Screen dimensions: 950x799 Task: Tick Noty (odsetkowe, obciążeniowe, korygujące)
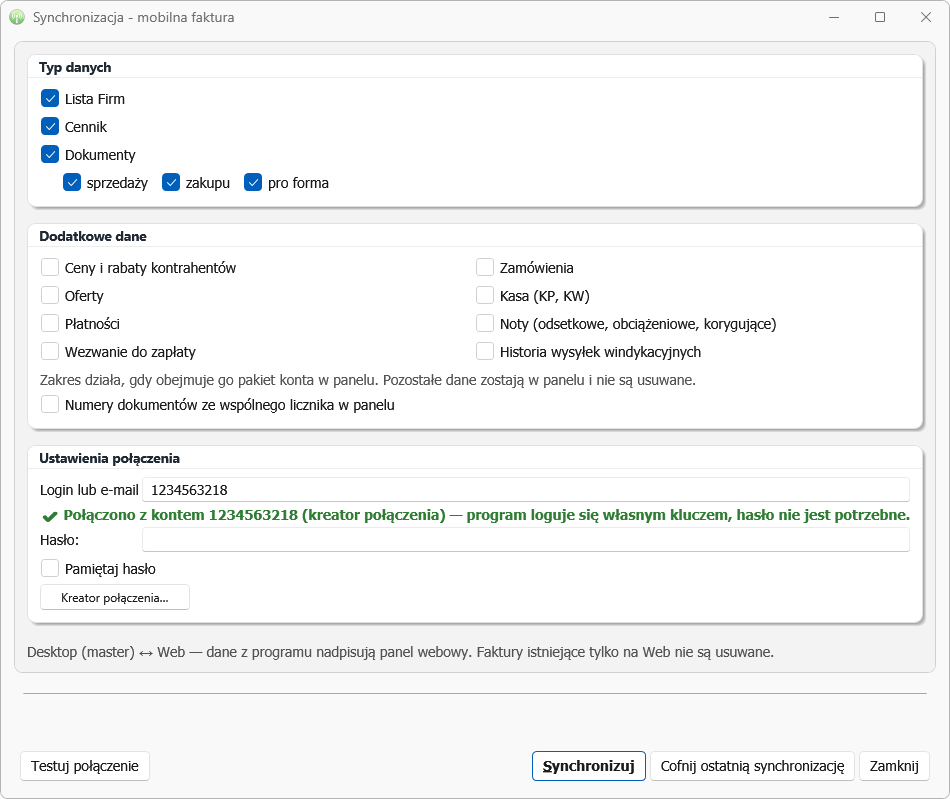coord(485,323)
